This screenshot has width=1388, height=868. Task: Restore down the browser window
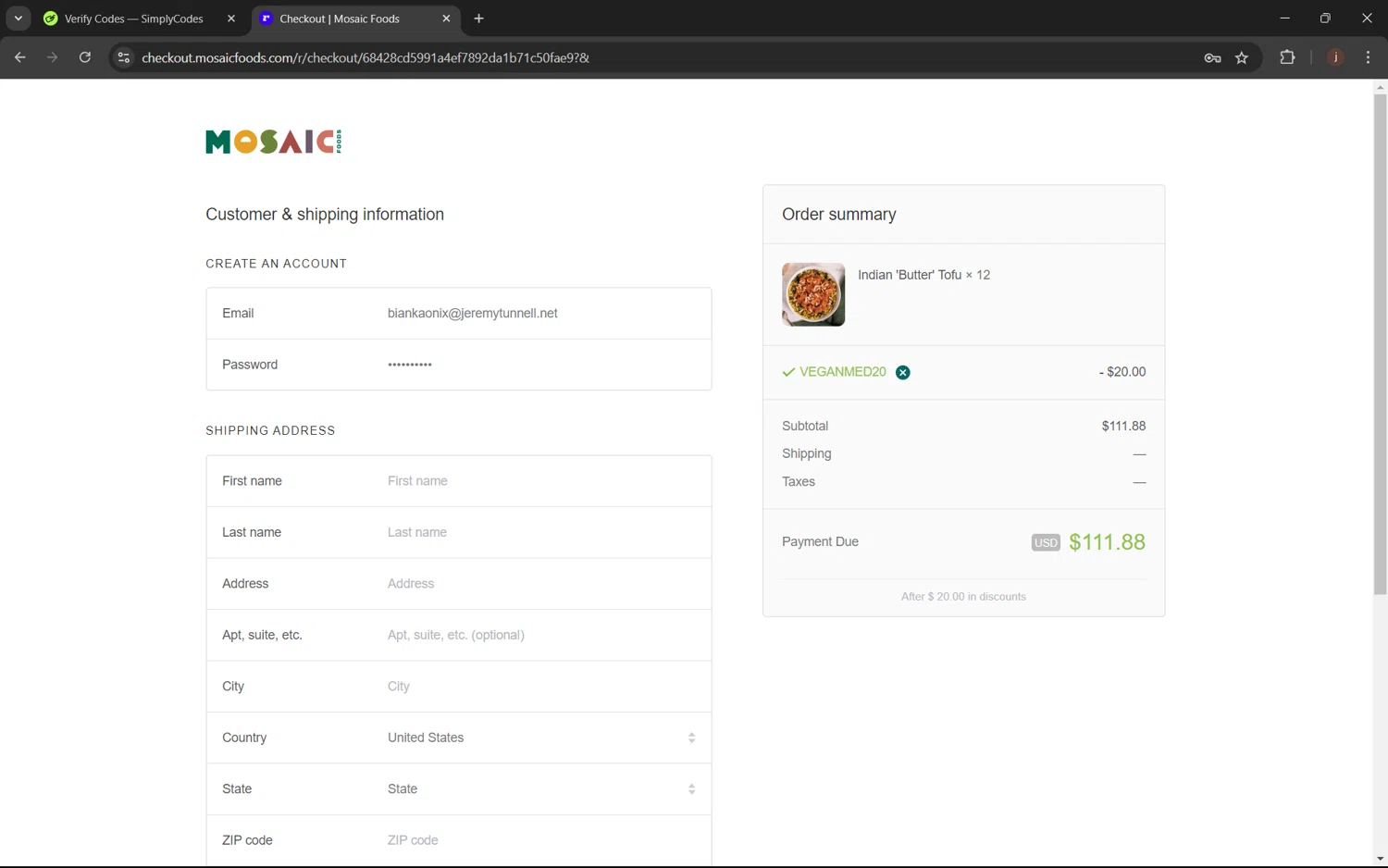coord(1325,19)
